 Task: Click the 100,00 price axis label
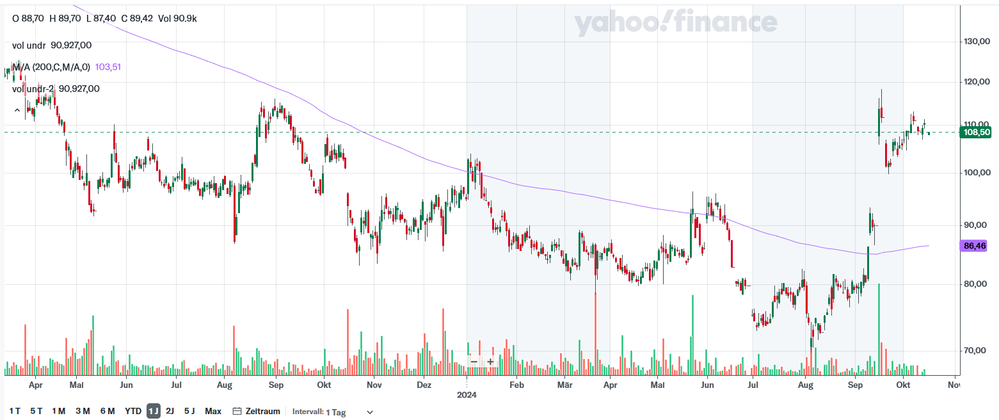[x=977, y=172]
